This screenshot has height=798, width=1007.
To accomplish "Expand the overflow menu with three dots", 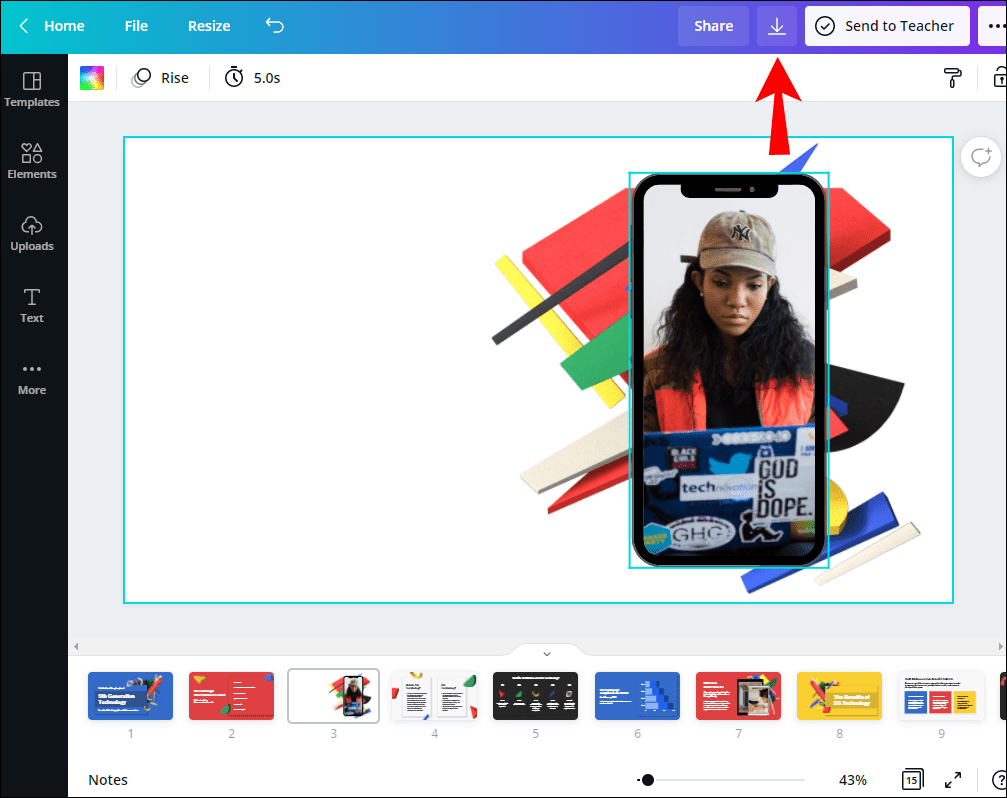I will pos(998,26).
